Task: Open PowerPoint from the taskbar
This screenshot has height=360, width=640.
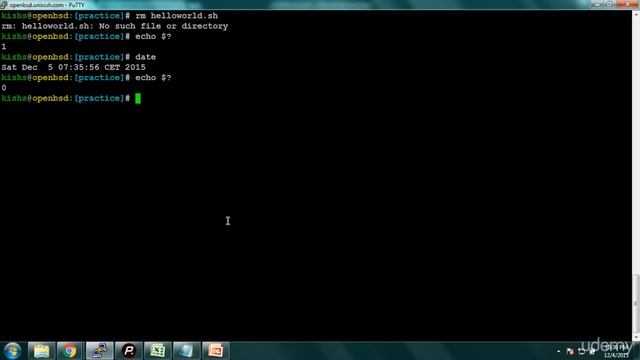Action: [x=216, y=351]
